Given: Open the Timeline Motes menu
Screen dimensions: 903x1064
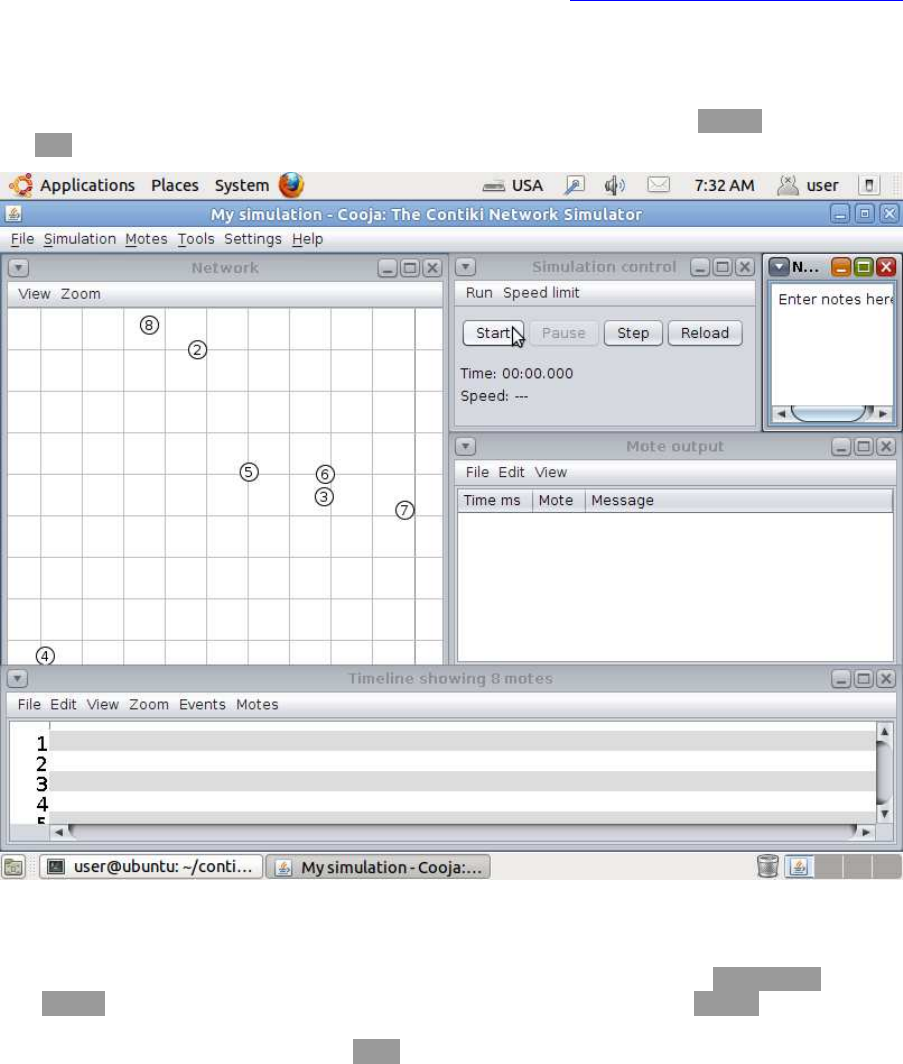Looking at the screenshot, I should (x=257, y=704).
